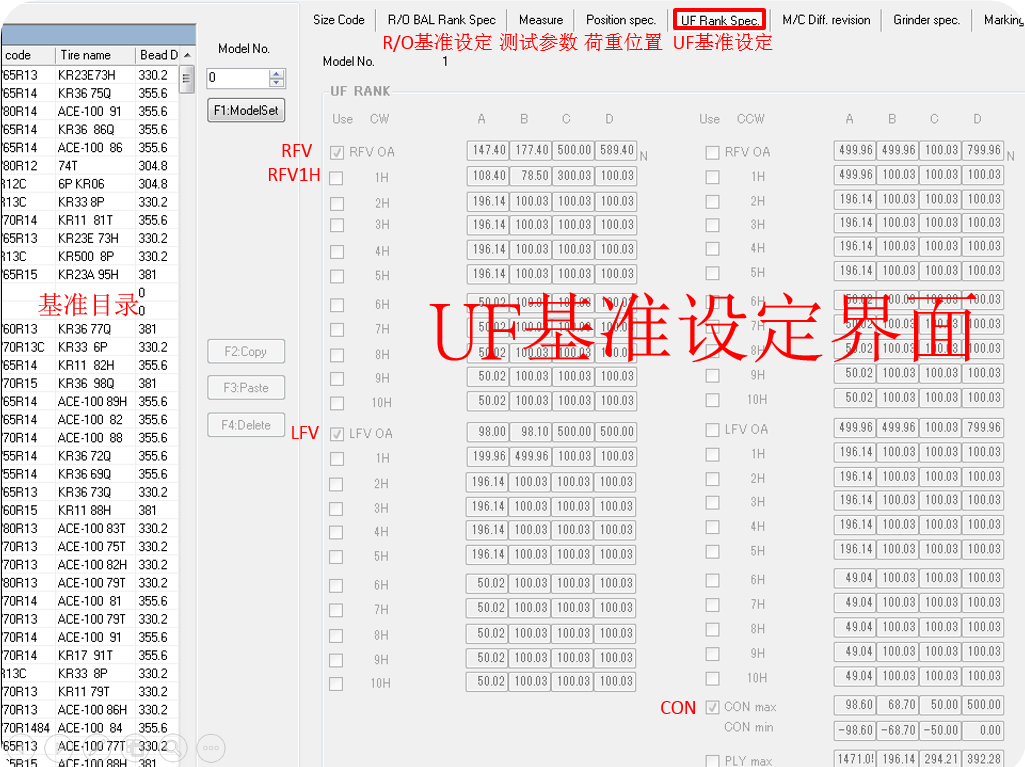Viewport: 1025px width, 767px height.
Task: Click the F4:Delete button
Action: coord(248,425)
